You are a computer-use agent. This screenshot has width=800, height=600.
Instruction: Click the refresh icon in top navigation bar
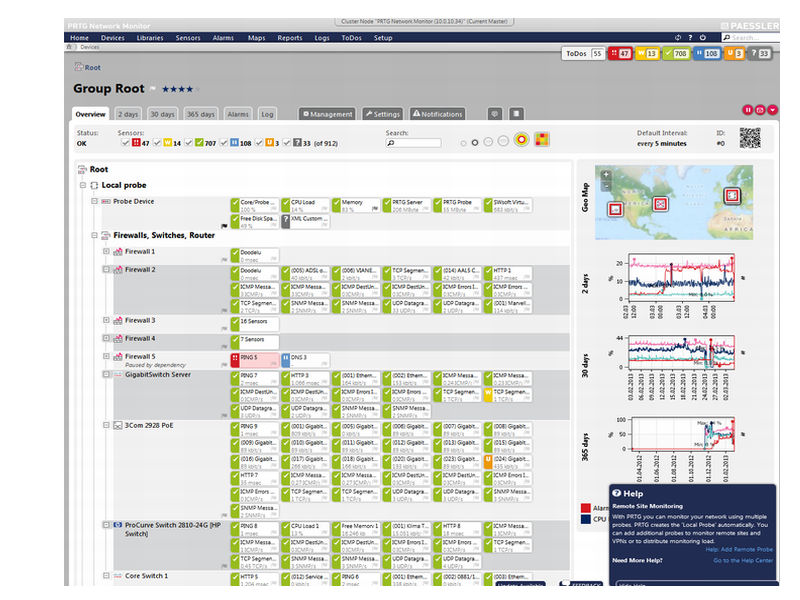click(x=678, y=38)
